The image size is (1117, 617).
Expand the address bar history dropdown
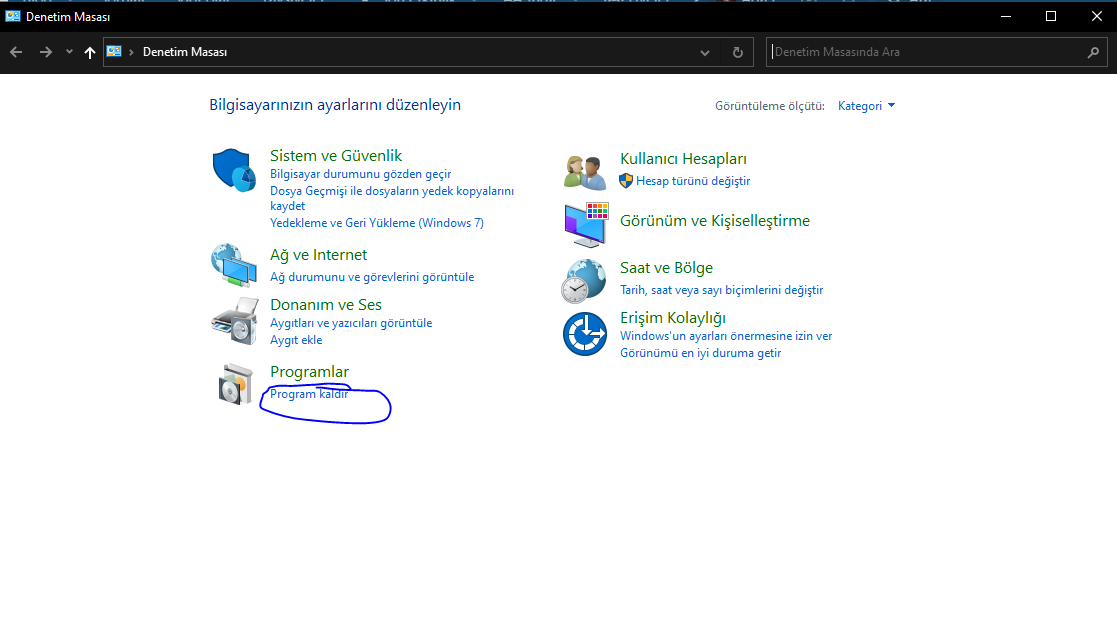tap(705, 52)
